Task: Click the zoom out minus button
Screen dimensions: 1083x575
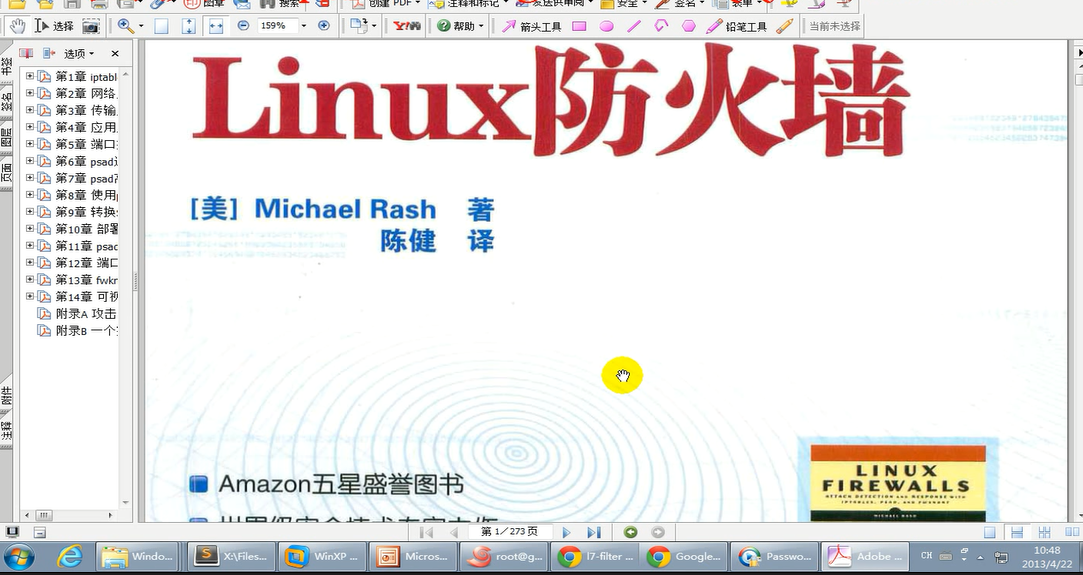Action: tap(243, 26)
